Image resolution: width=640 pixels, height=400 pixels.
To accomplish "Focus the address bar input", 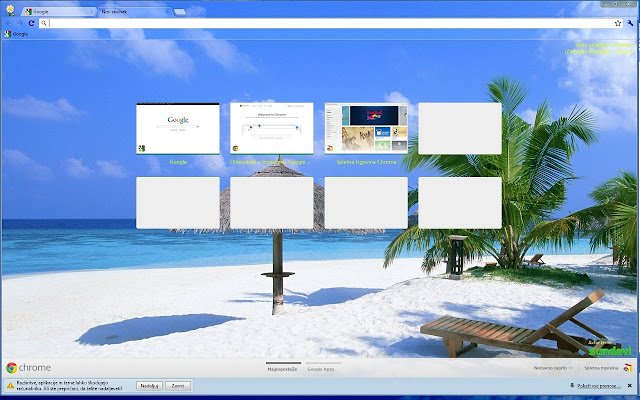I will [x=331, y=23].
